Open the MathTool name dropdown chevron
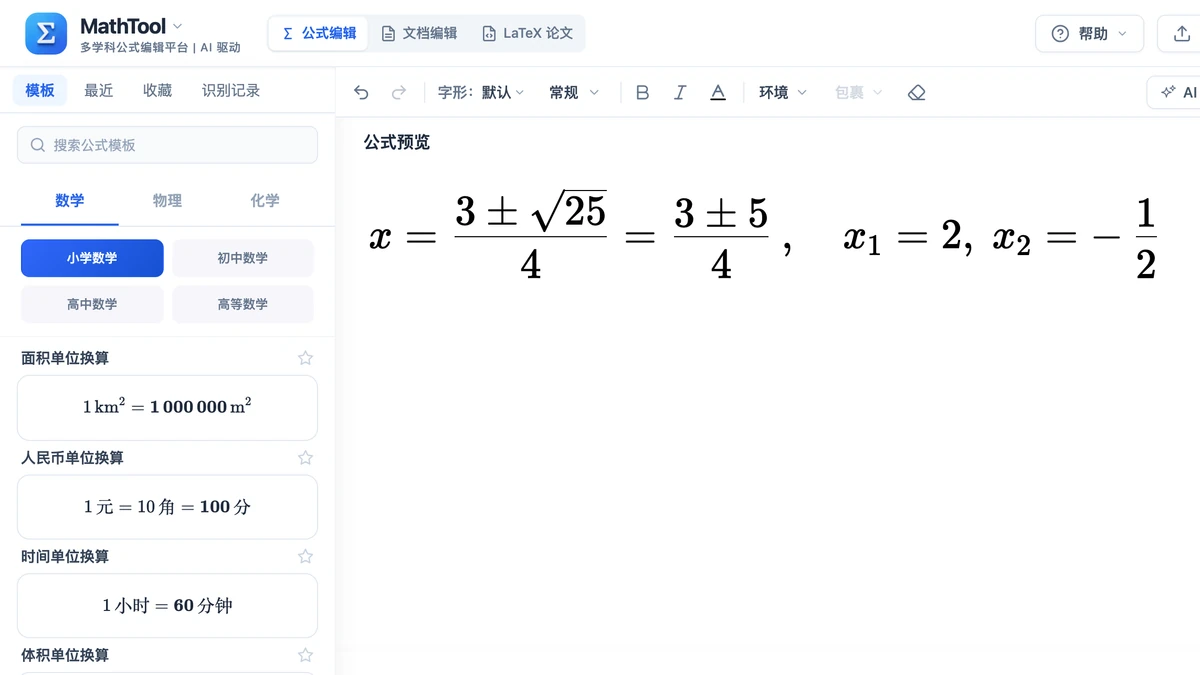 [178, 26]
